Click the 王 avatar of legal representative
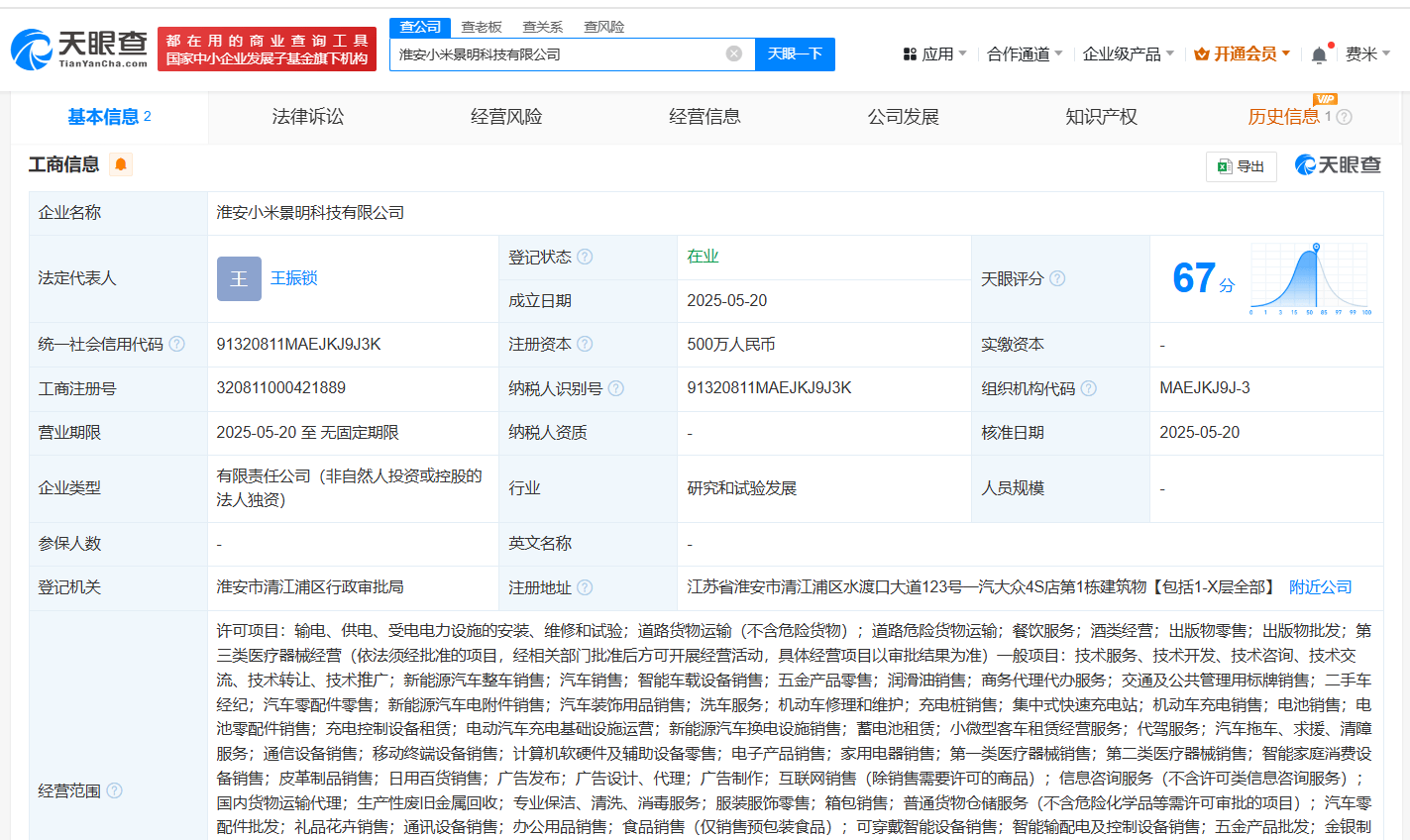This screenshot has width=1410, height=840. pos(239,278)
